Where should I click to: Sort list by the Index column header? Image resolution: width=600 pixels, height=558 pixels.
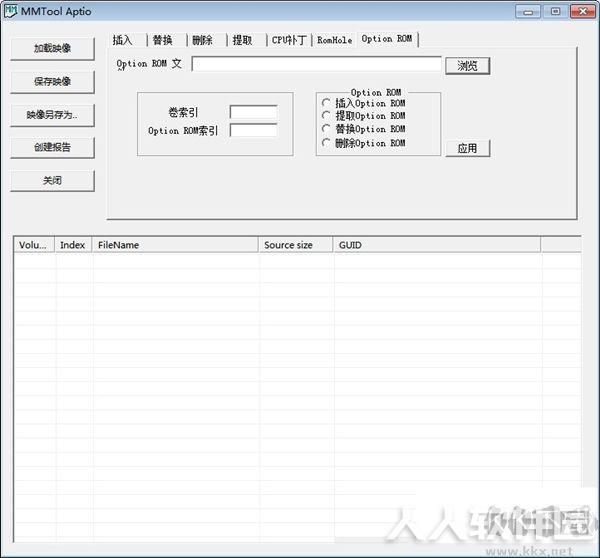[73, 245]
